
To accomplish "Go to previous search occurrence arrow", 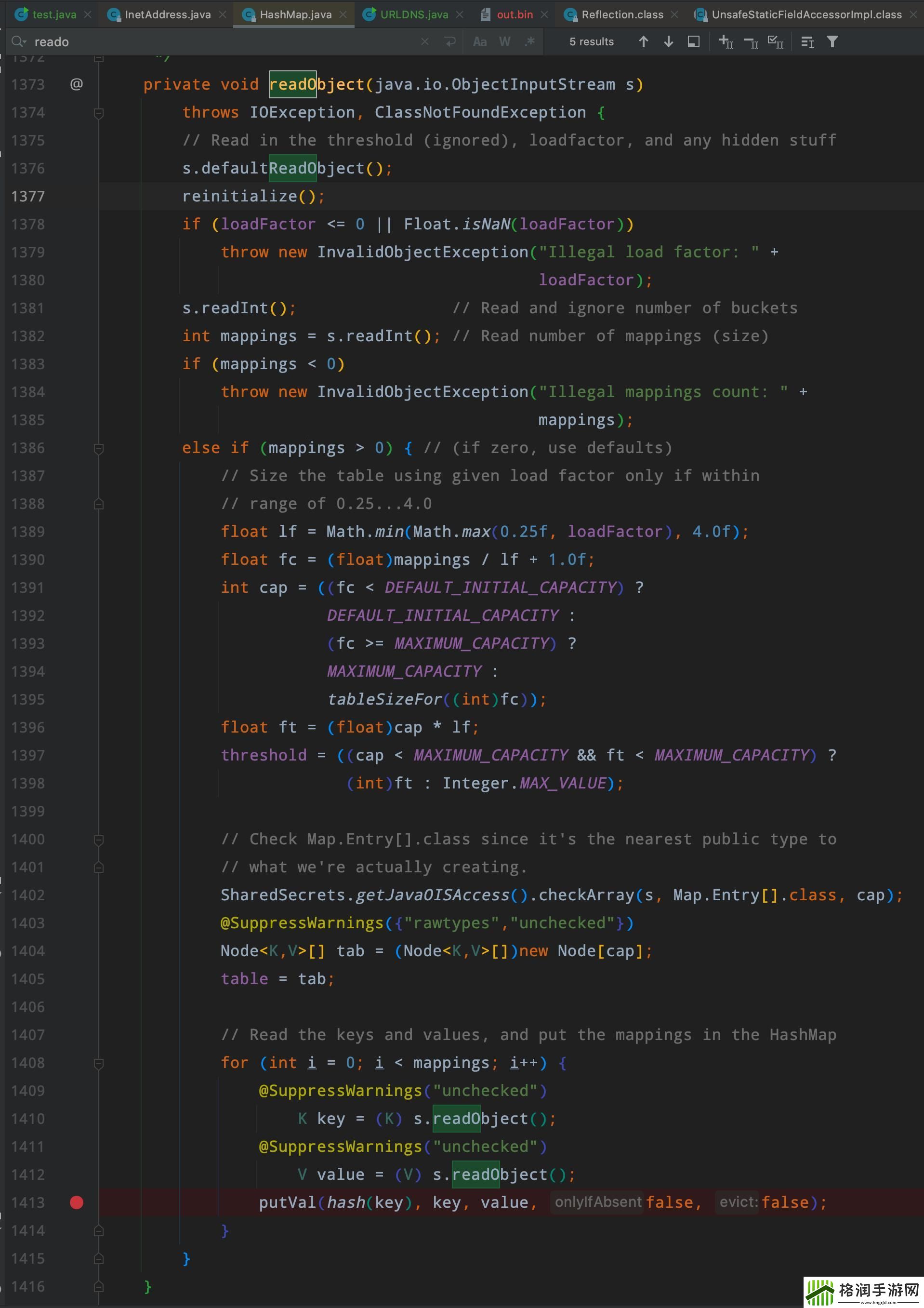I will (643, 41).
